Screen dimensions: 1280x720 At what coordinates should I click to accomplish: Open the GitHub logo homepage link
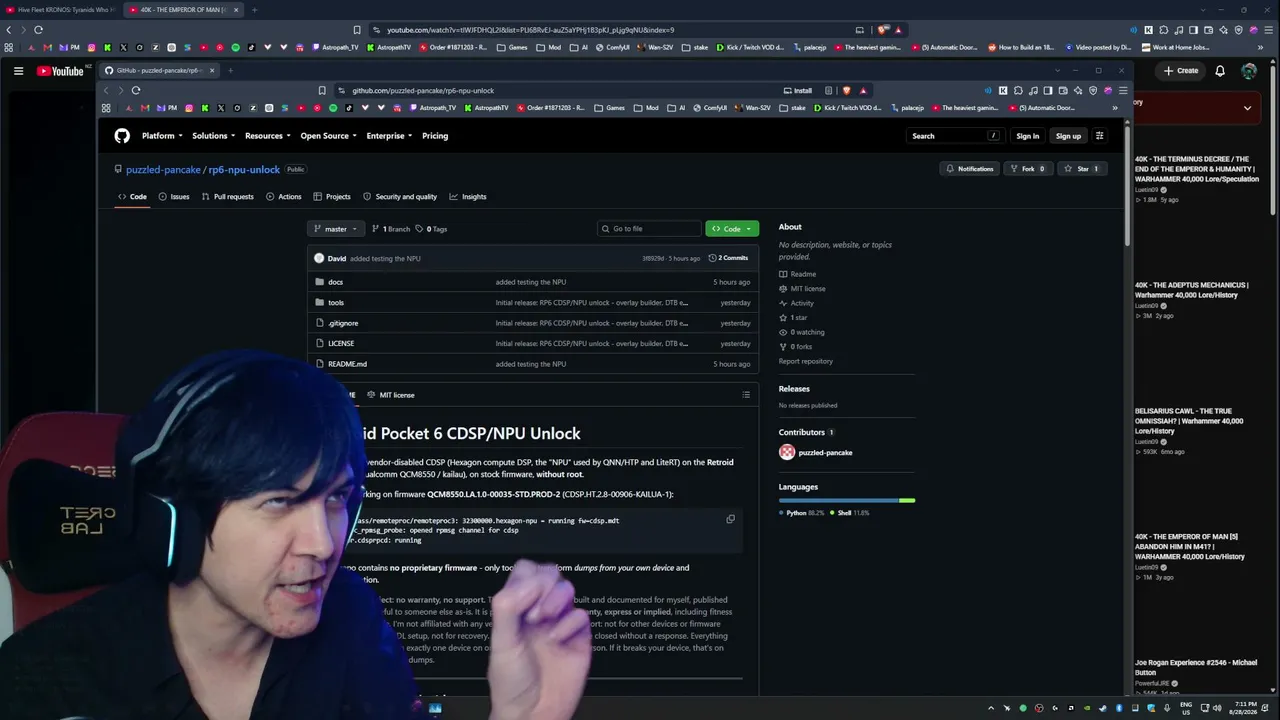pyautogui.click(x=122, y=136)
